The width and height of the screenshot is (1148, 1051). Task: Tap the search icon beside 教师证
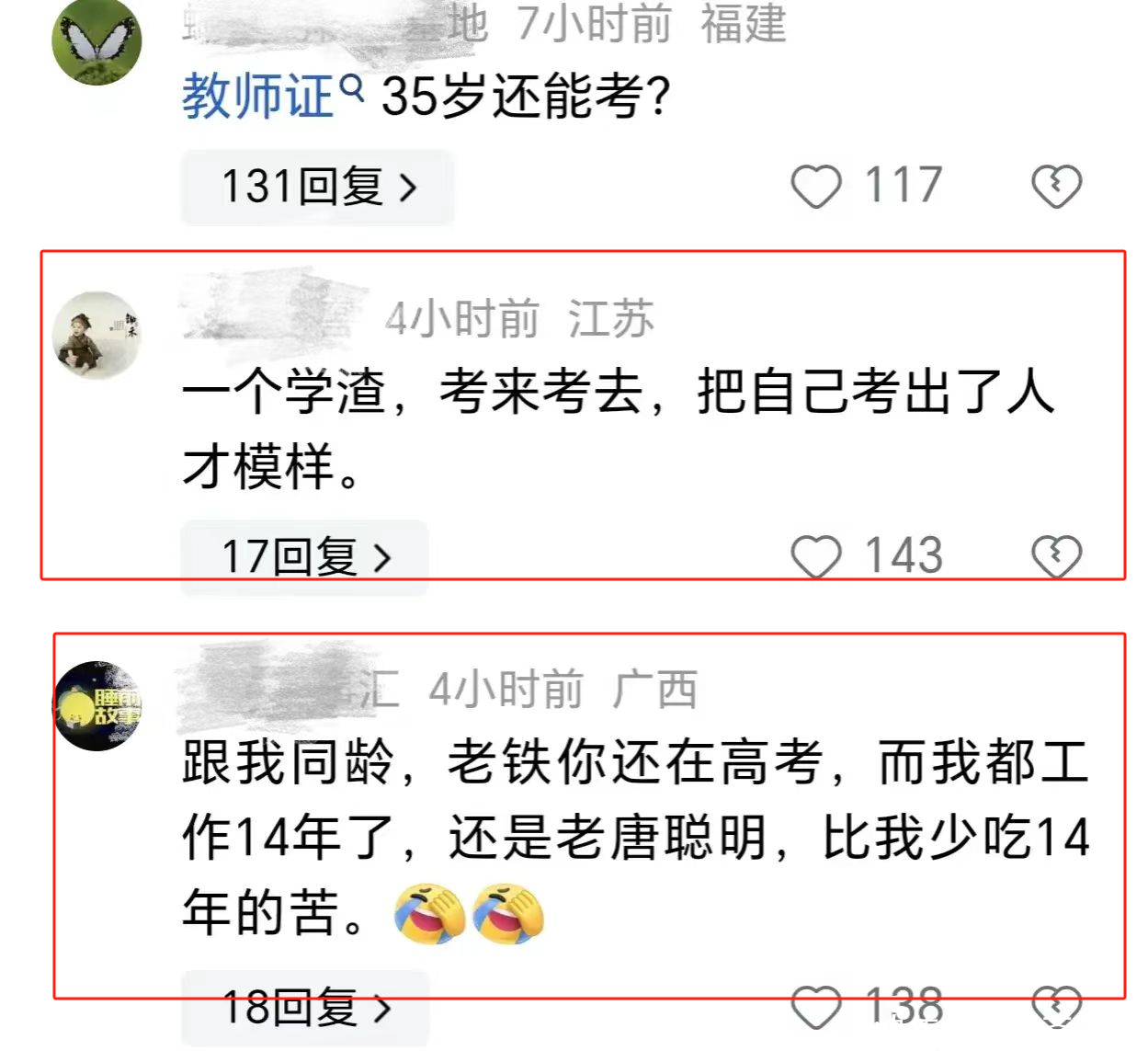point(352,87)
